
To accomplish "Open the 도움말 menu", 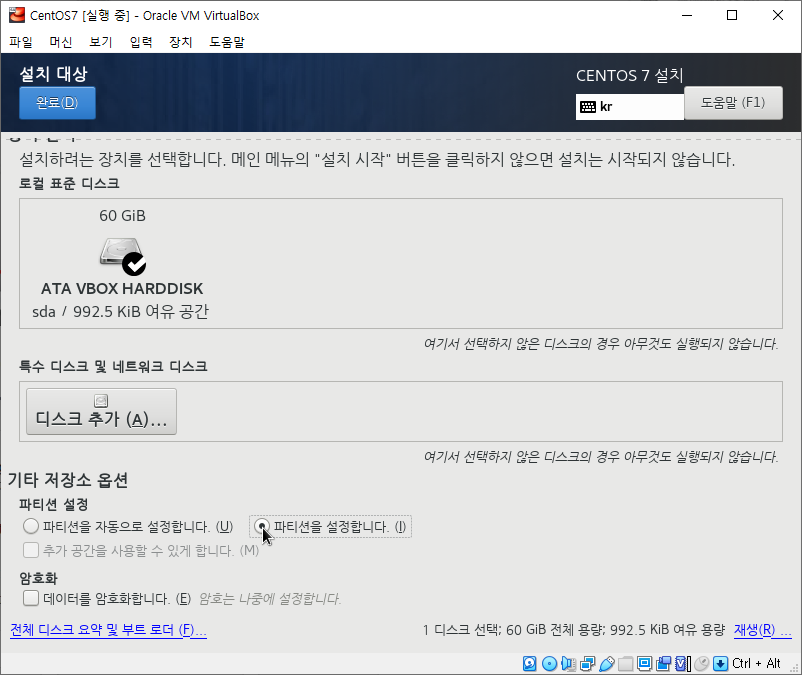I will [x=227, y=42].
